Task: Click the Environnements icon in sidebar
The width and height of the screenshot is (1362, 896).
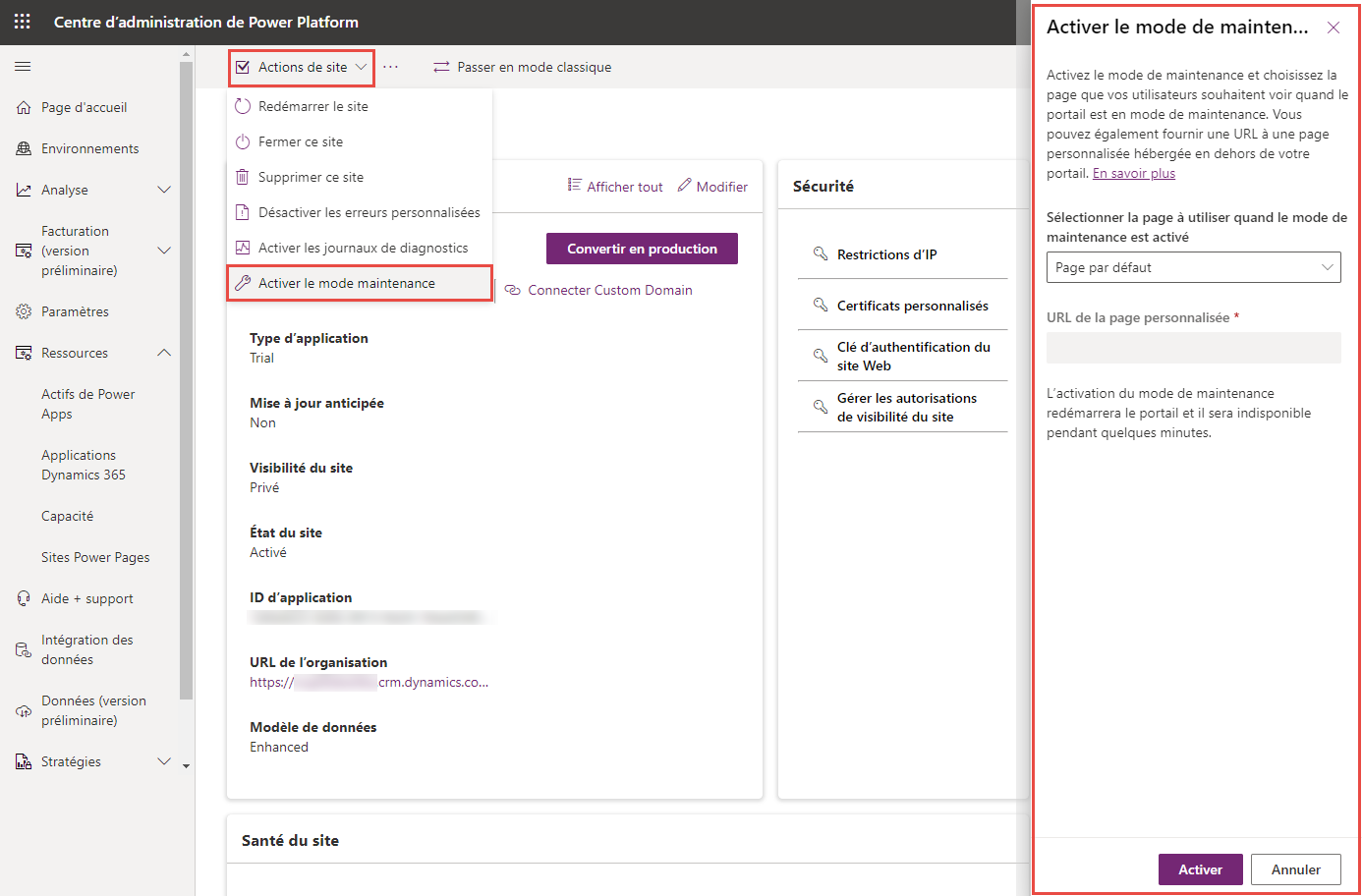Action: point(24,148)
